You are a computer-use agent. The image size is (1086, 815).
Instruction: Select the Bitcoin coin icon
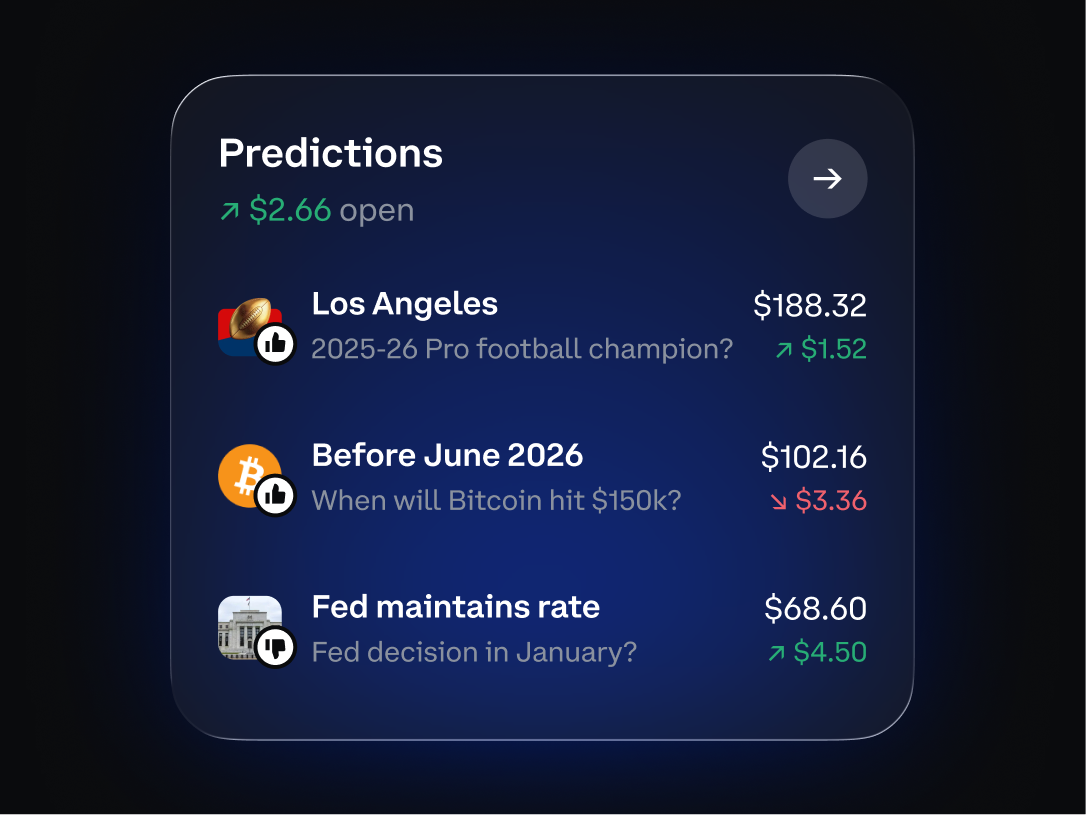(248, 470)
